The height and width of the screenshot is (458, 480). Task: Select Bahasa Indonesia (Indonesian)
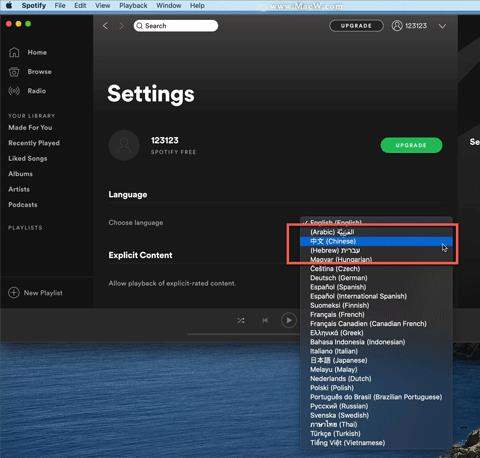click(376, 342)
